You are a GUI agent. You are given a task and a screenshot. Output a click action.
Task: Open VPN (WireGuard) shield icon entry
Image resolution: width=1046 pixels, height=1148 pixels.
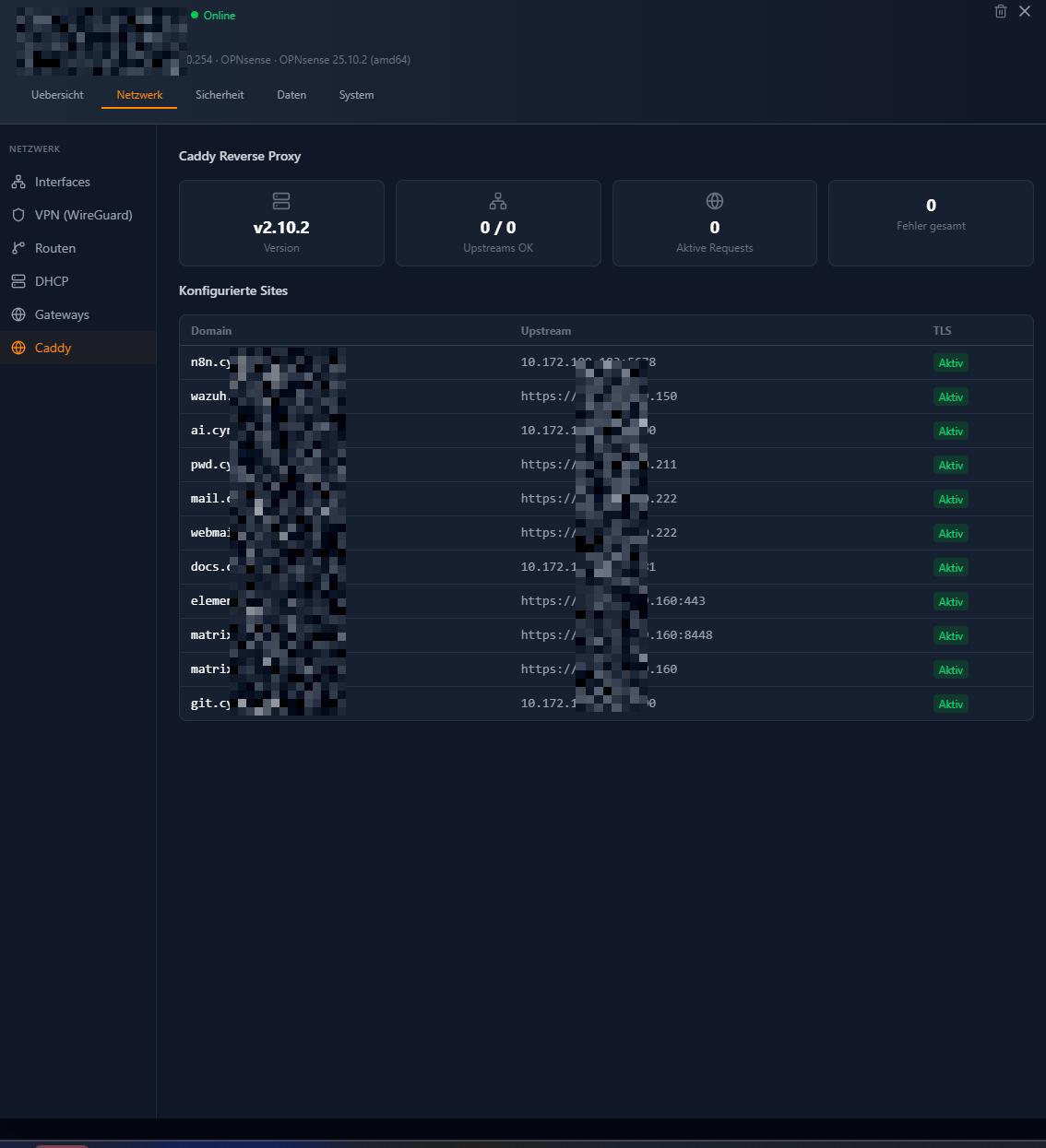(18, 215)
